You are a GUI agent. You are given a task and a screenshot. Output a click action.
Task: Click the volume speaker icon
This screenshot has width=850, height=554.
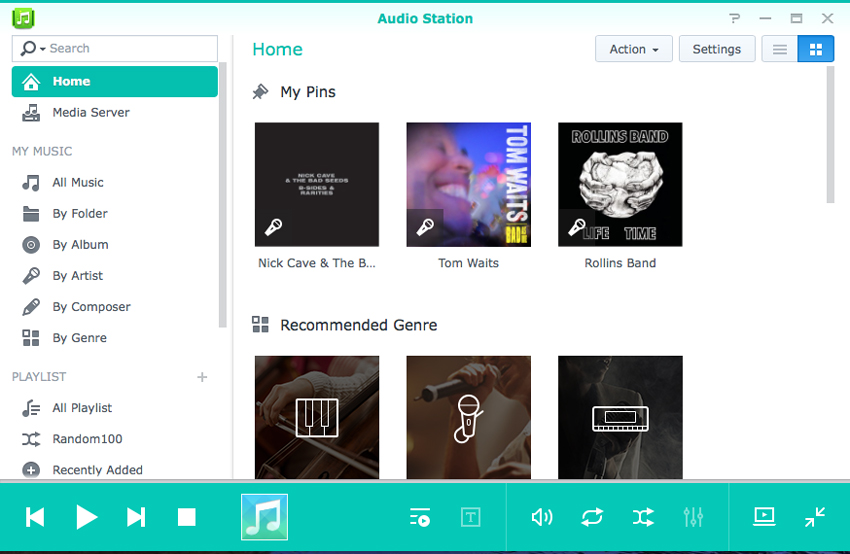542,517
